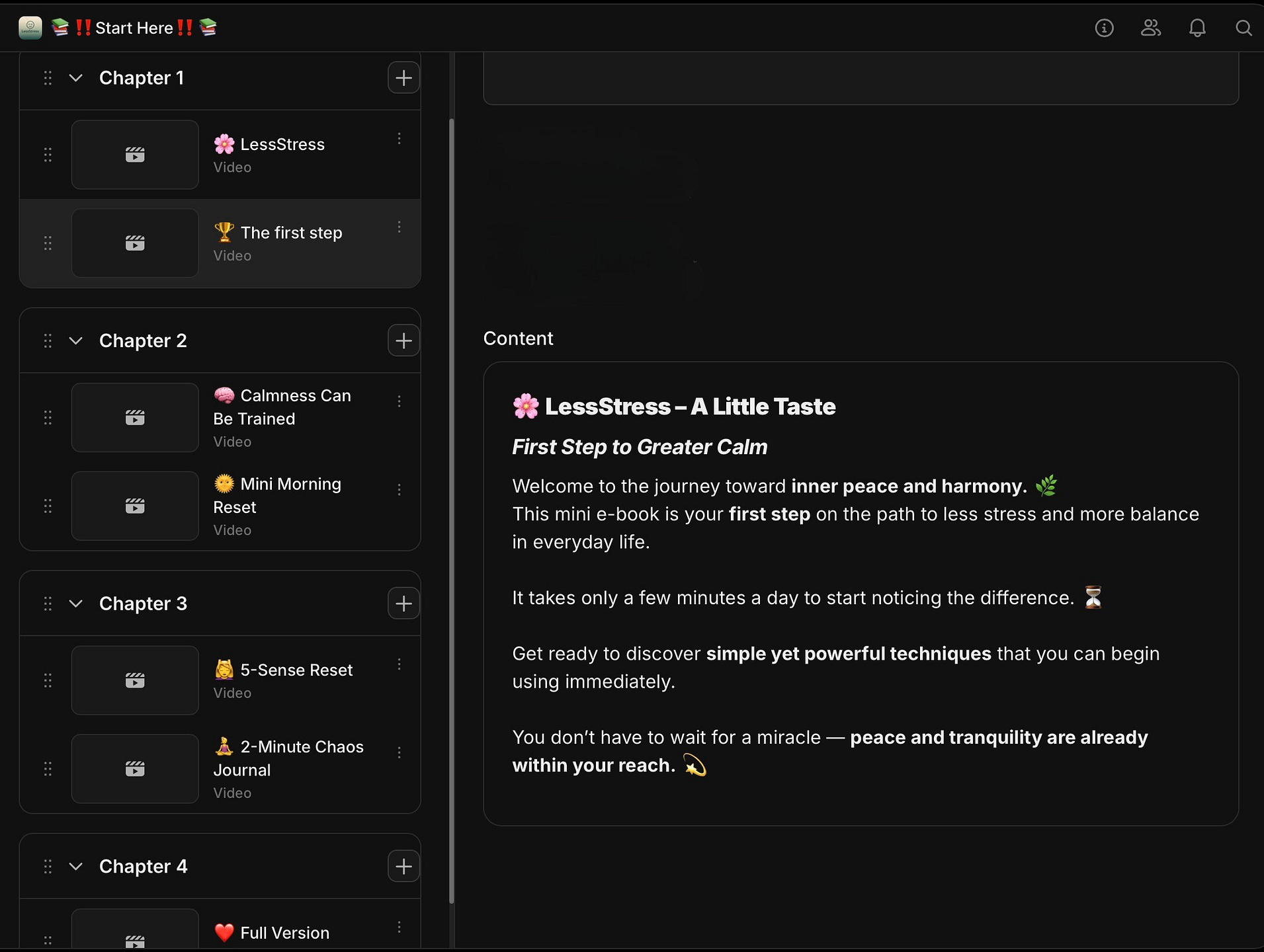1264x952 pixels.
Task: Open the options menu for The first step
Action: [399, 227]
